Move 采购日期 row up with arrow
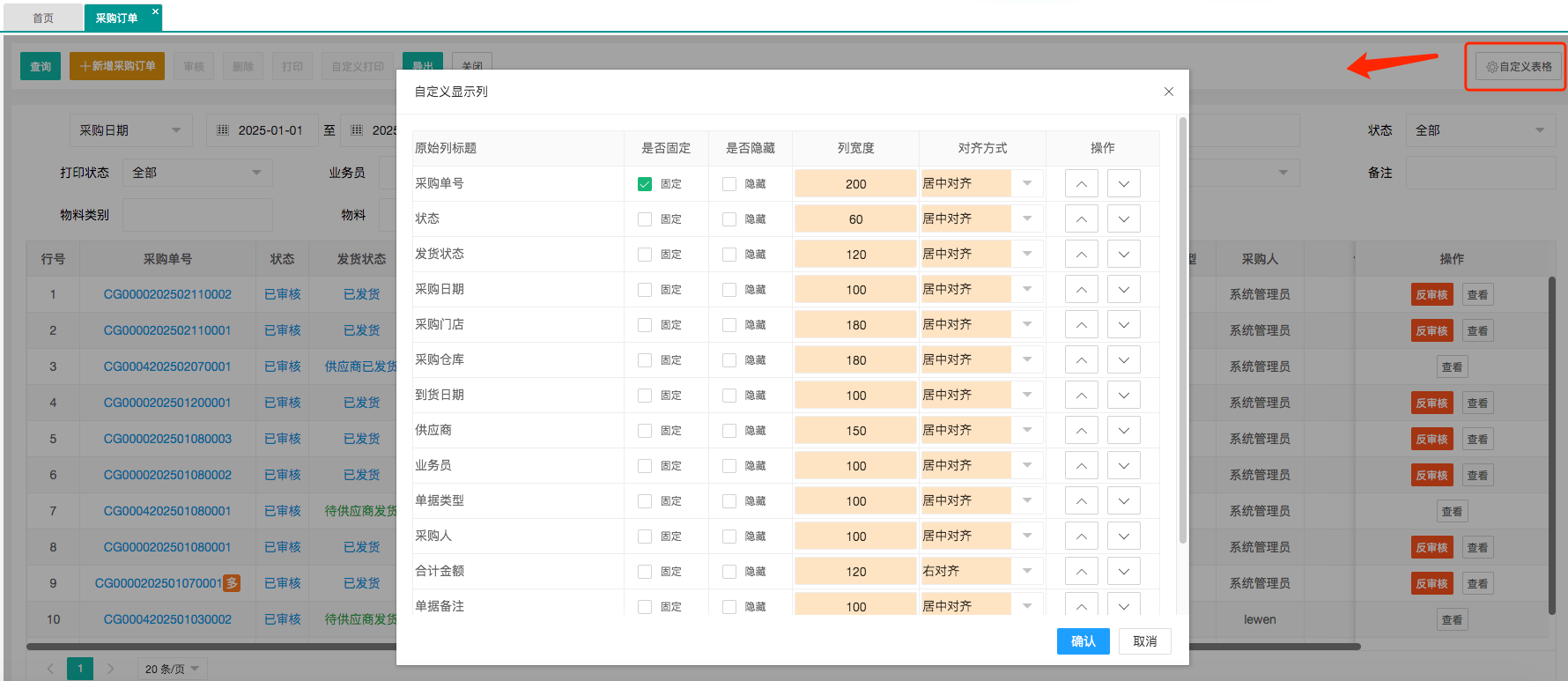Screen dimensions: 1568x681 1081,290
